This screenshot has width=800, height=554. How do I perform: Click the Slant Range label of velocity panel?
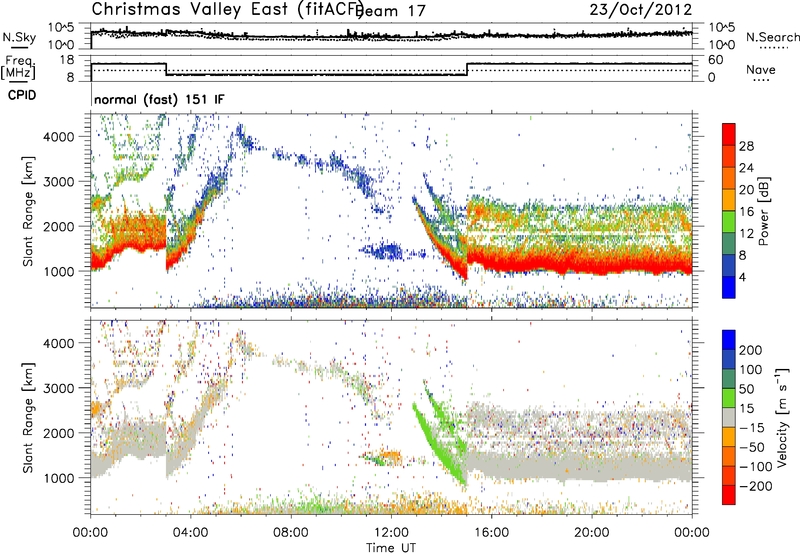tap(28, 417)
